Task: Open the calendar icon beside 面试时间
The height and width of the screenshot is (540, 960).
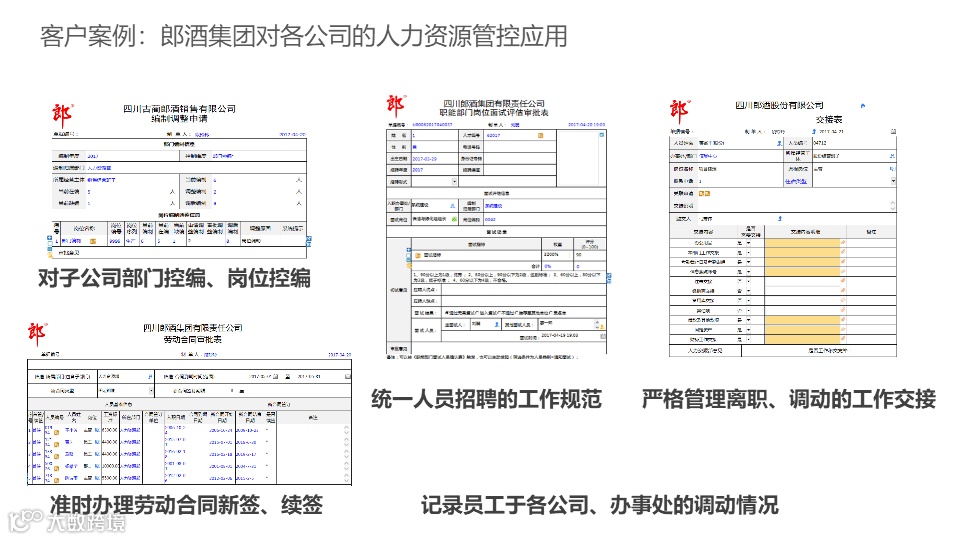Action: [603, 337]
